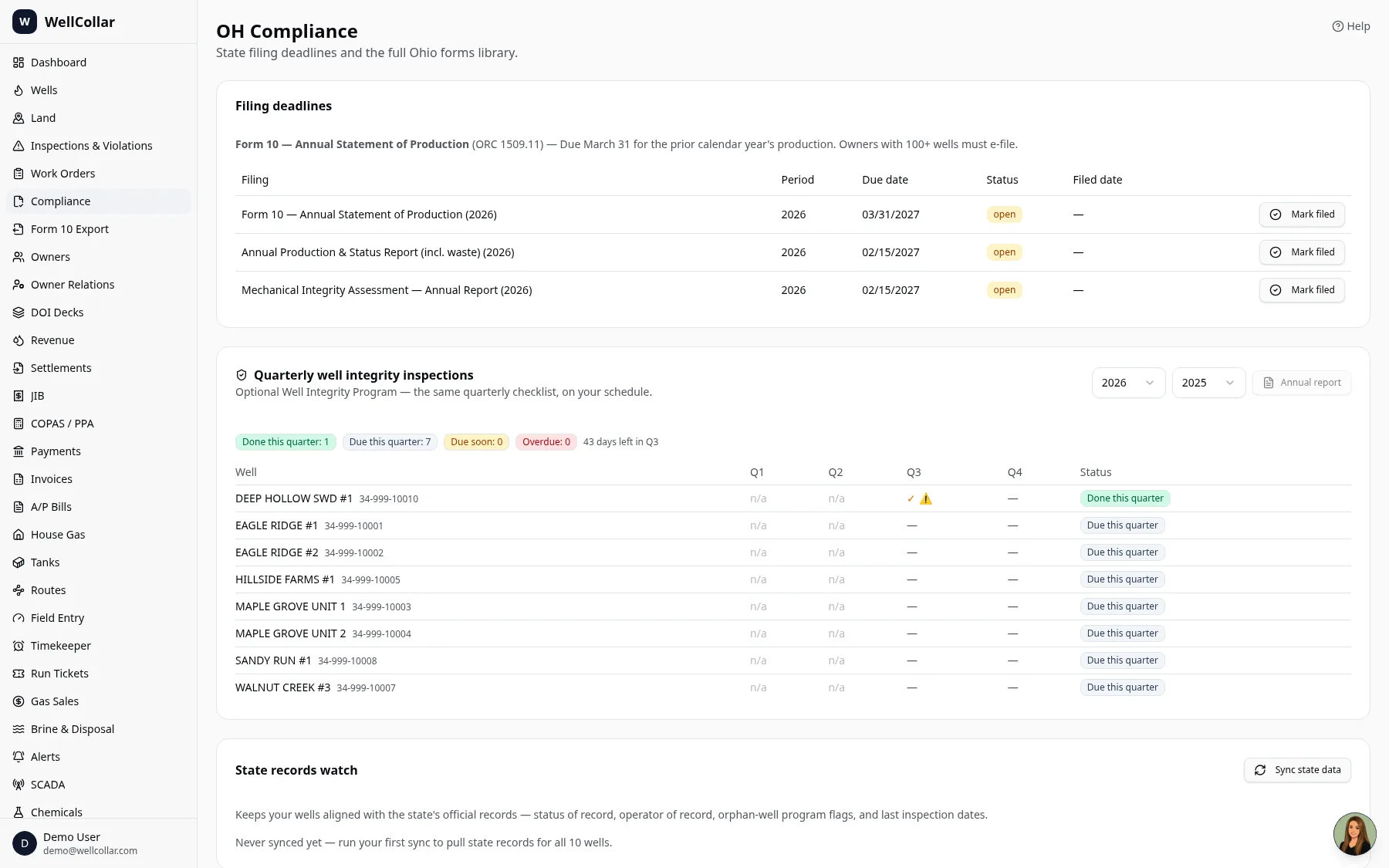Image resolution: width=1389 pixels, height=868 pixels.
Task: Click the Tanks icon in sidebar
Action: click(19, 562)
